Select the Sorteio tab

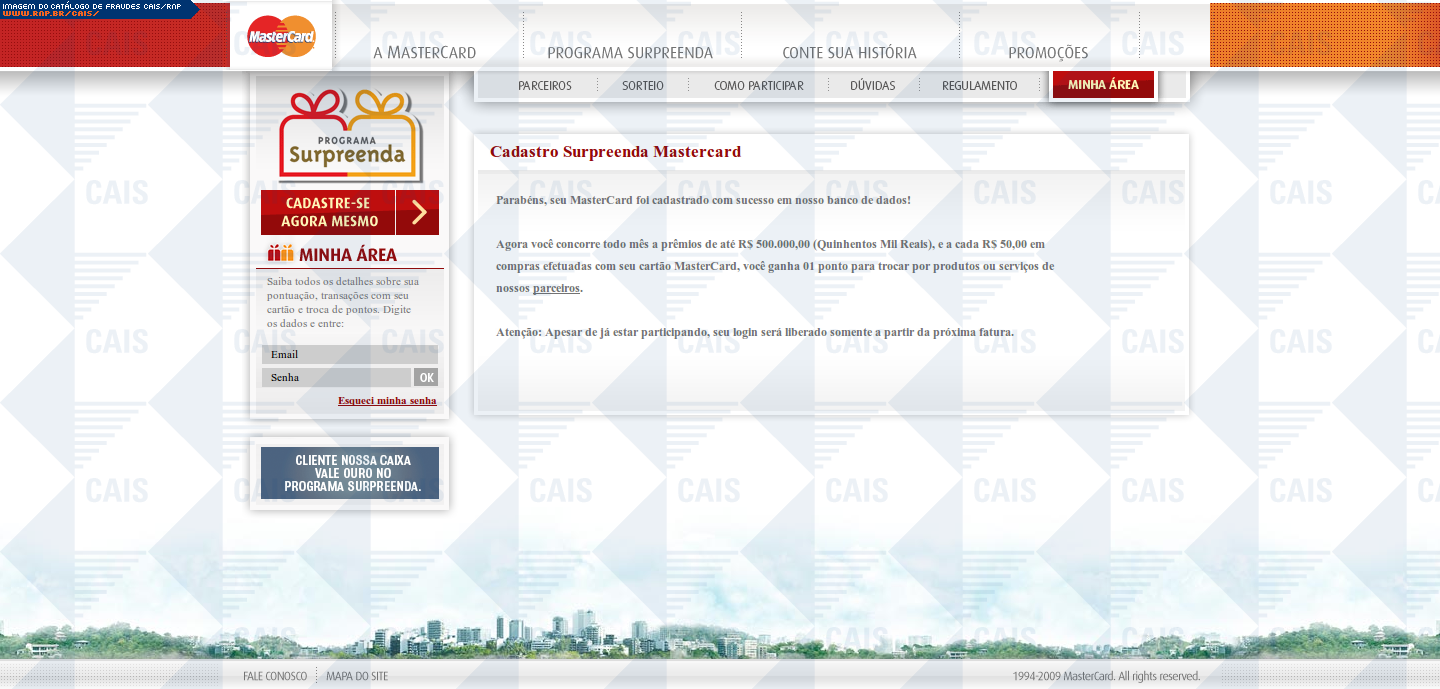click(x=642, y=86)
